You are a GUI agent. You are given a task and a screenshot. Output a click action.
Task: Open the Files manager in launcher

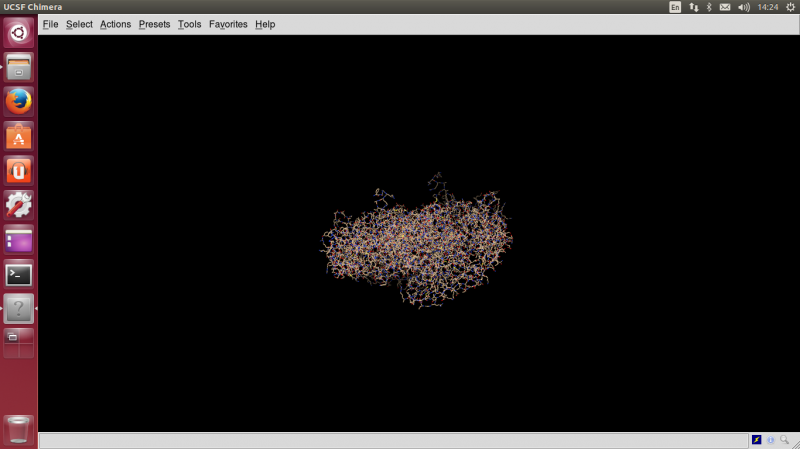click(19, 67)
